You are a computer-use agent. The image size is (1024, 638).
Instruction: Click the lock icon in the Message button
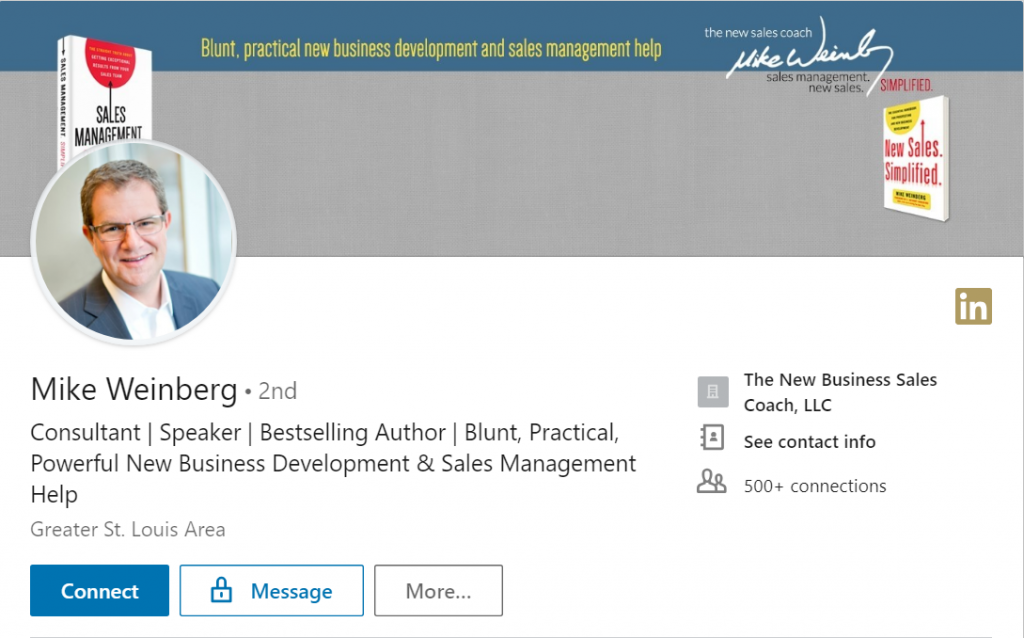(220, 591)
